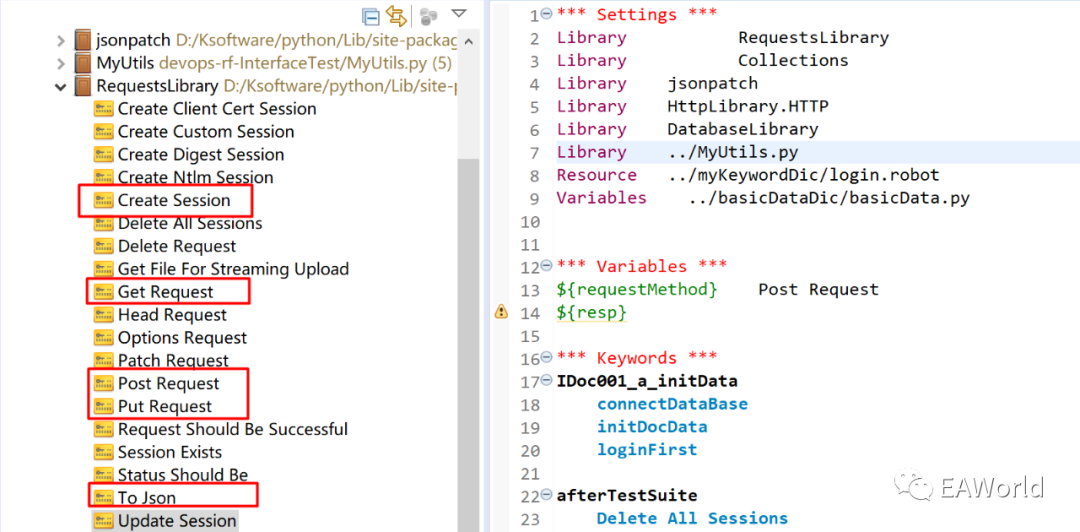Click keyword icon beside Create Custom Session

[x=103, y=132]
